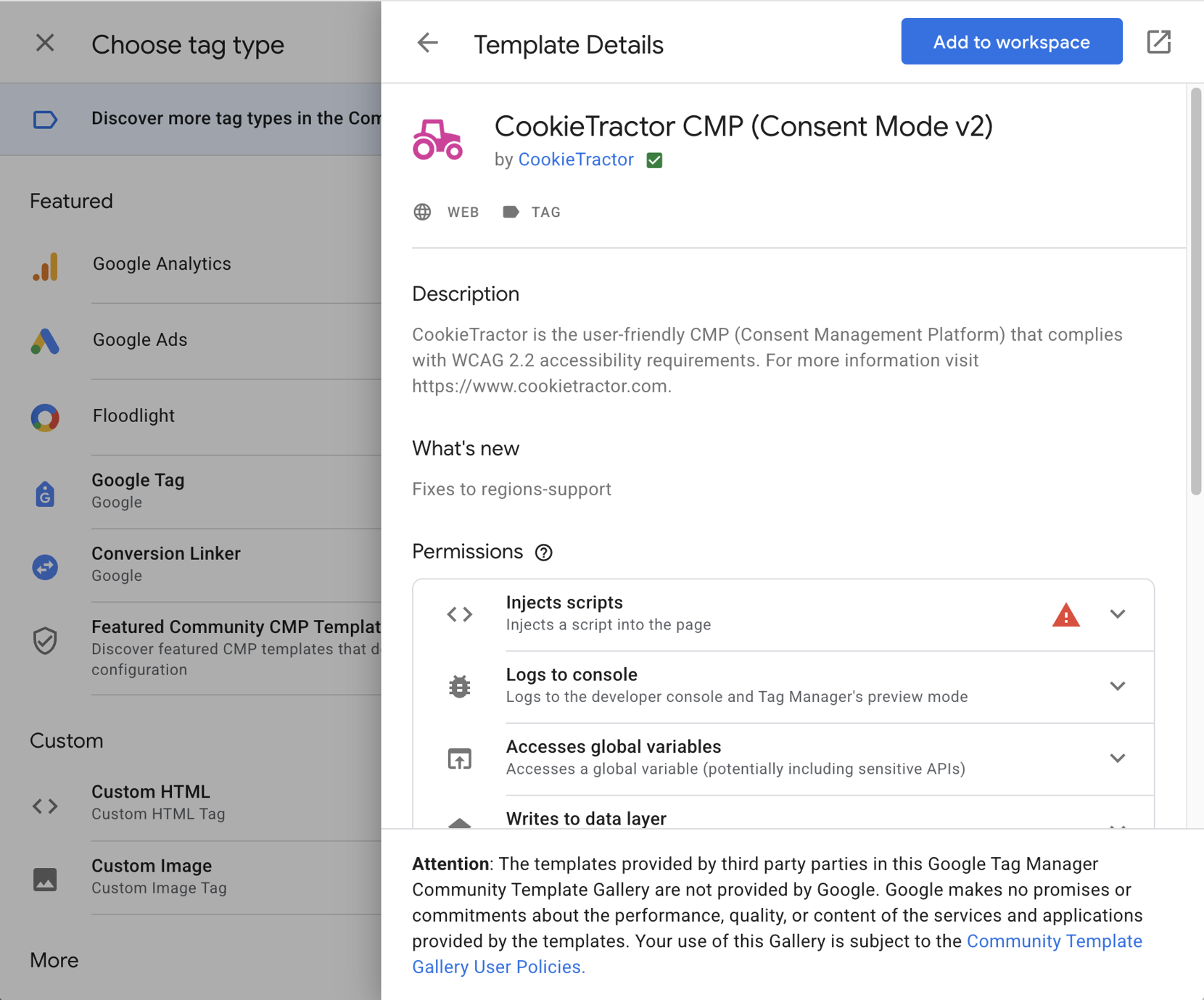Choose the Custom HTML tag type
The image size is (1204, 1000).
point(151,801)
